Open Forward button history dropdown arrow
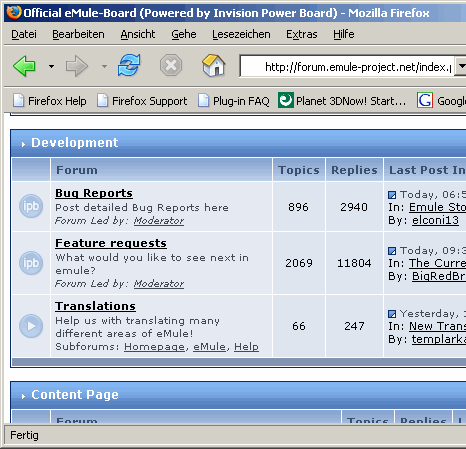 coord(104,66)
